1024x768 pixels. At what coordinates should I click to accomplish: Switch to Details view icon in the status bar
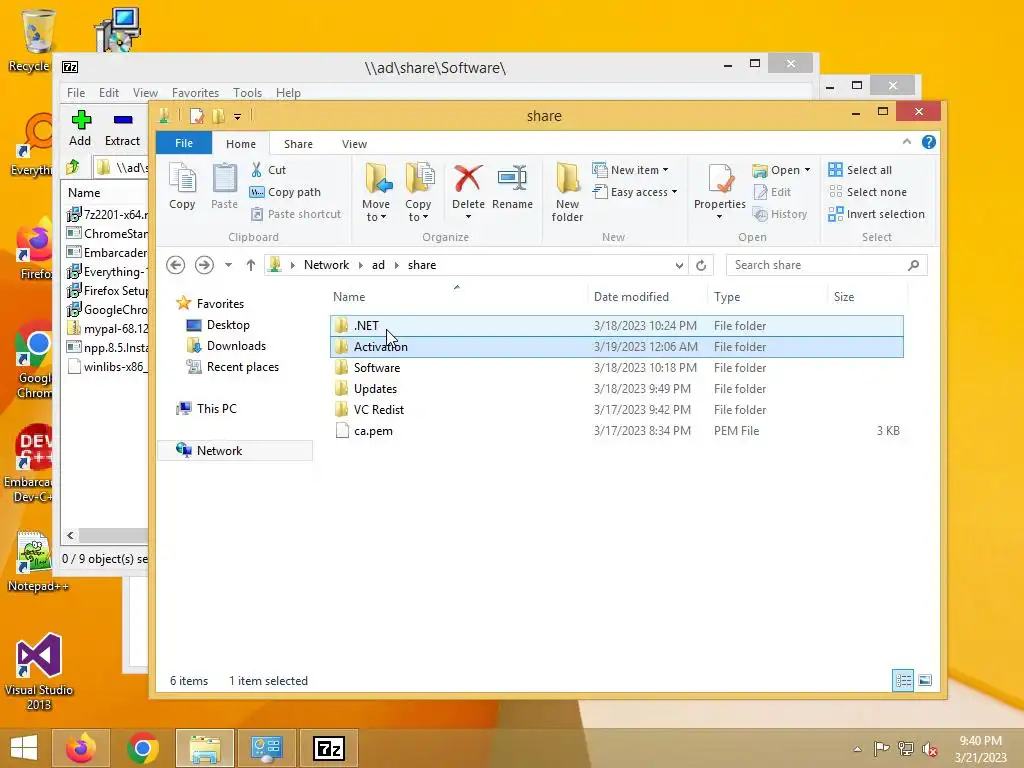coord(903,680)
